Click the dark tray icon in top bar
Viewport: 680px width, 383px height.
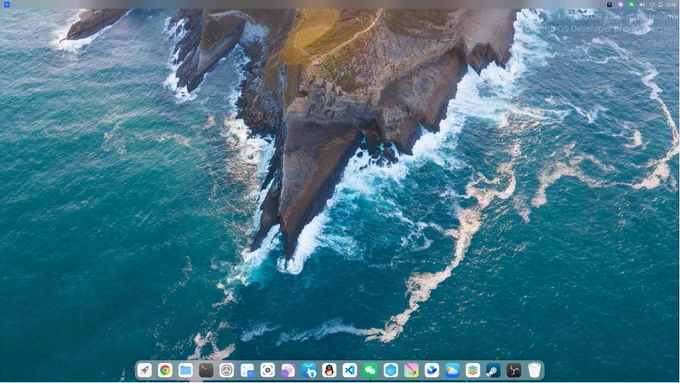[609, 4]
